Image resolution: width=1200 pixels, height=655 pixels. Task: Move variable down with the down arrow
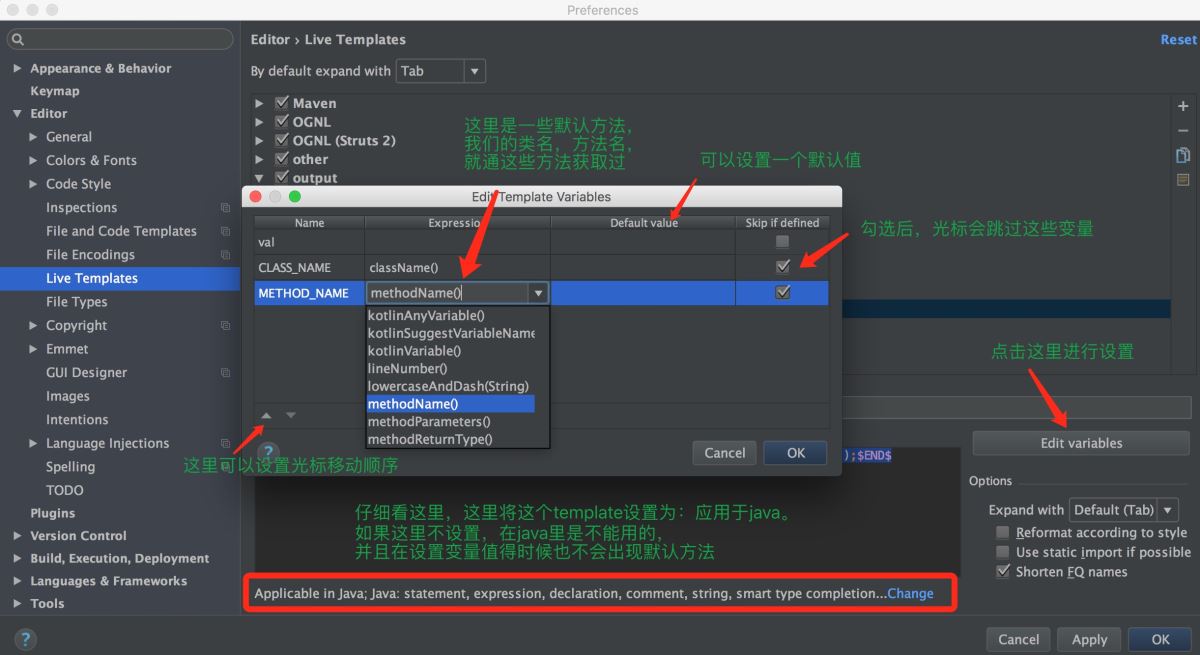tap(291, 415)
